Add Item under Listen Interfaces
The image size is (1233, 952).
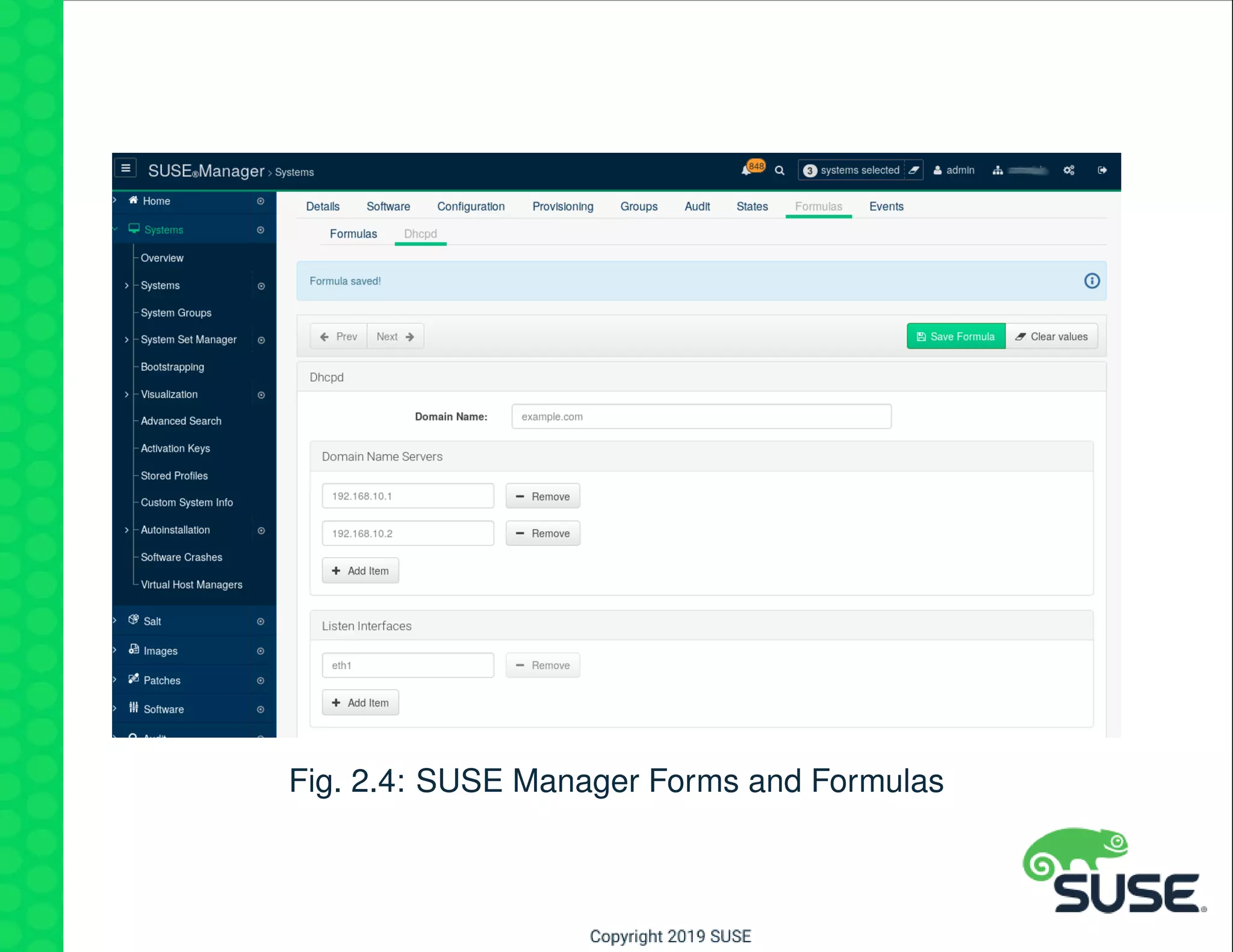(x=360, y=702)
